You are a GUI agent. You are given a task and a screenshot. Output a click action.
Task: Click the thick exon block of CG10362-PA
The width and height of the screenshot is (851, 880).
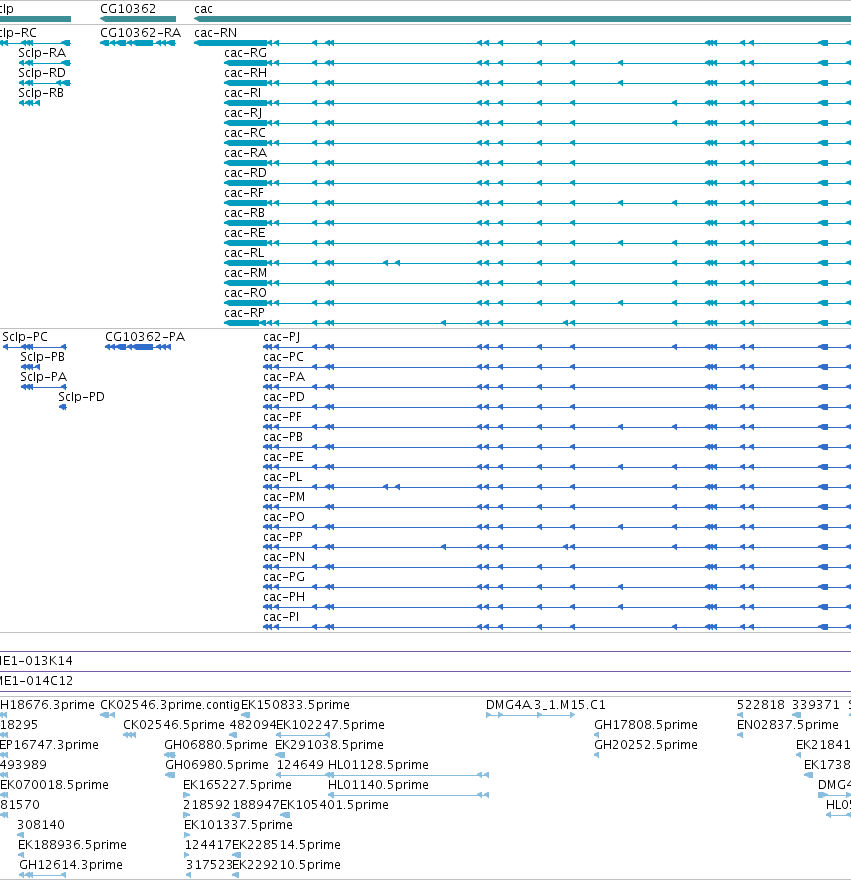click(143, 347)
